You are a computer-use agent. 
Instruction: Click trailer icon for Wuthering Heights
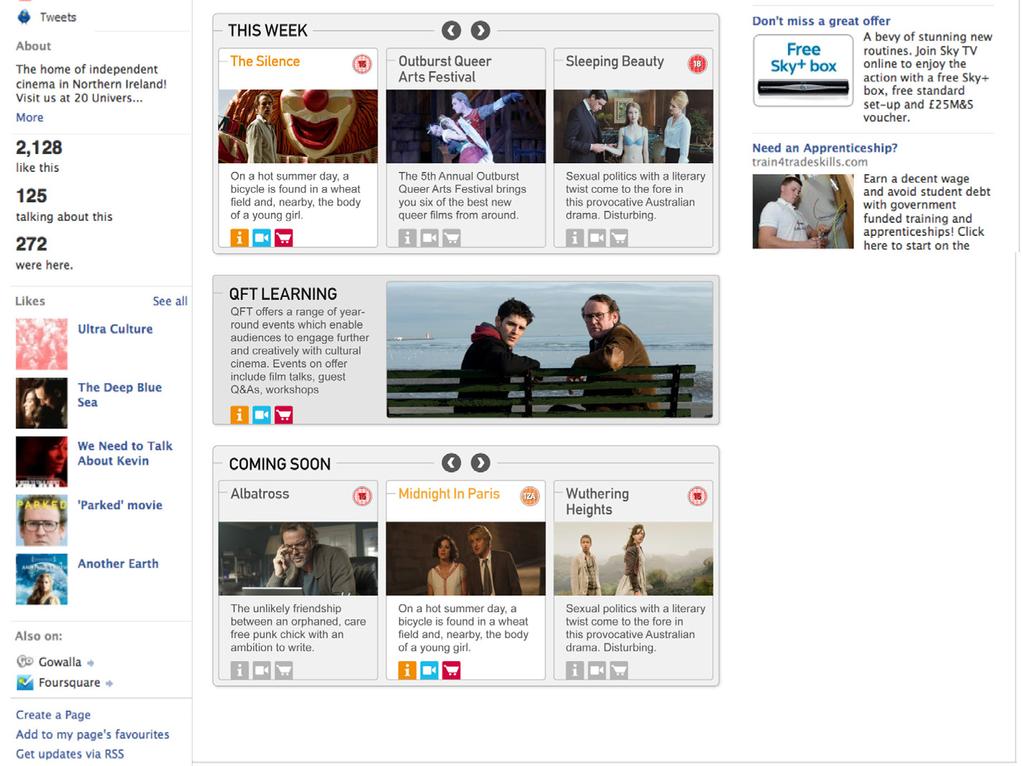tap(597, 670)
